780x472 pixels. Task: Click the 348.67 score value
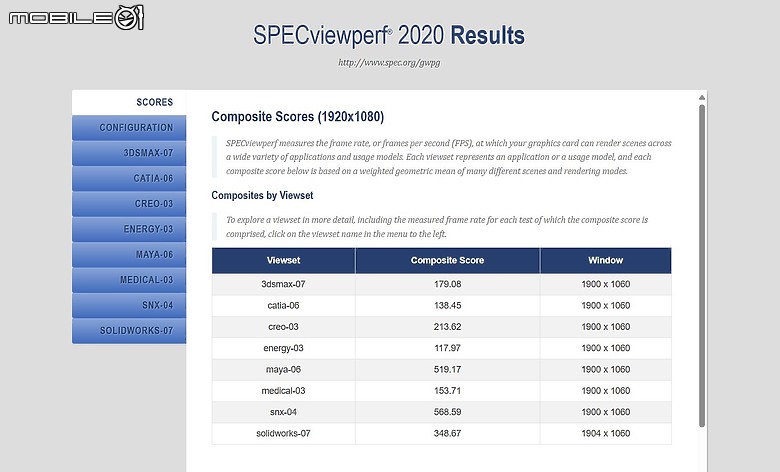[448, 434]
